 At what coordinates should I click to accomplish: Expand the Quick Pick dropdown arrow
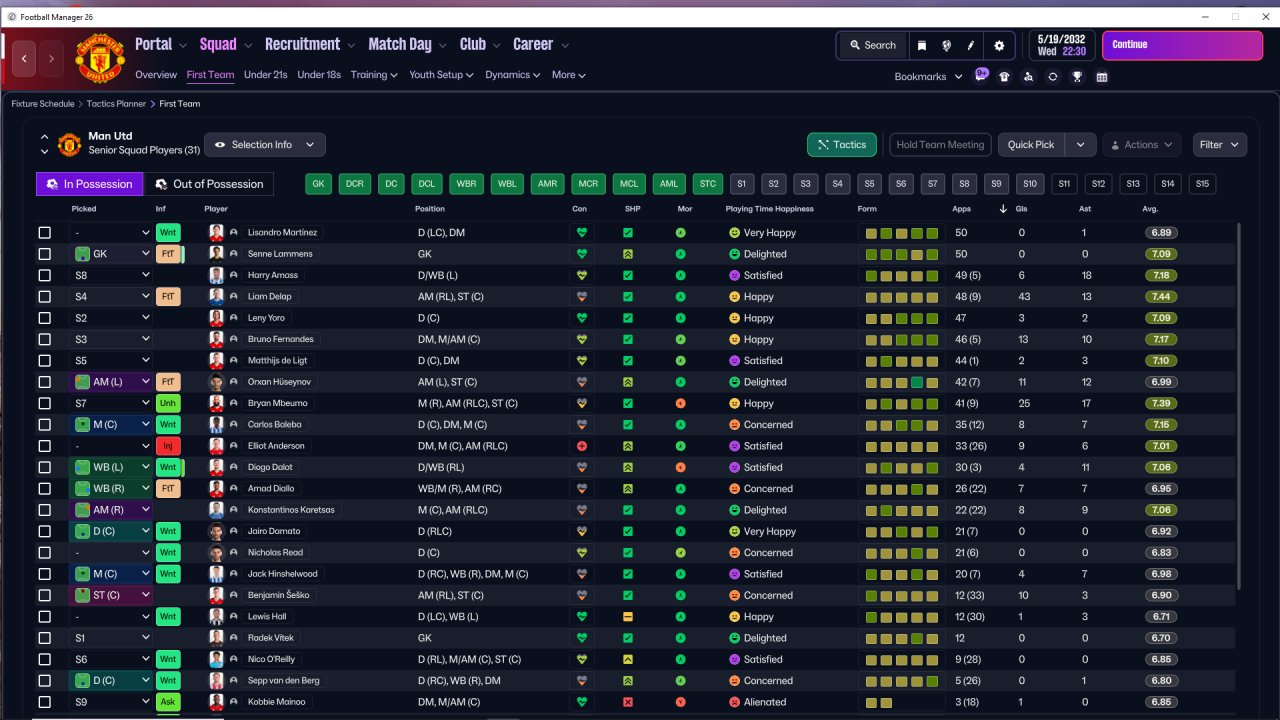pos(1081,145)
